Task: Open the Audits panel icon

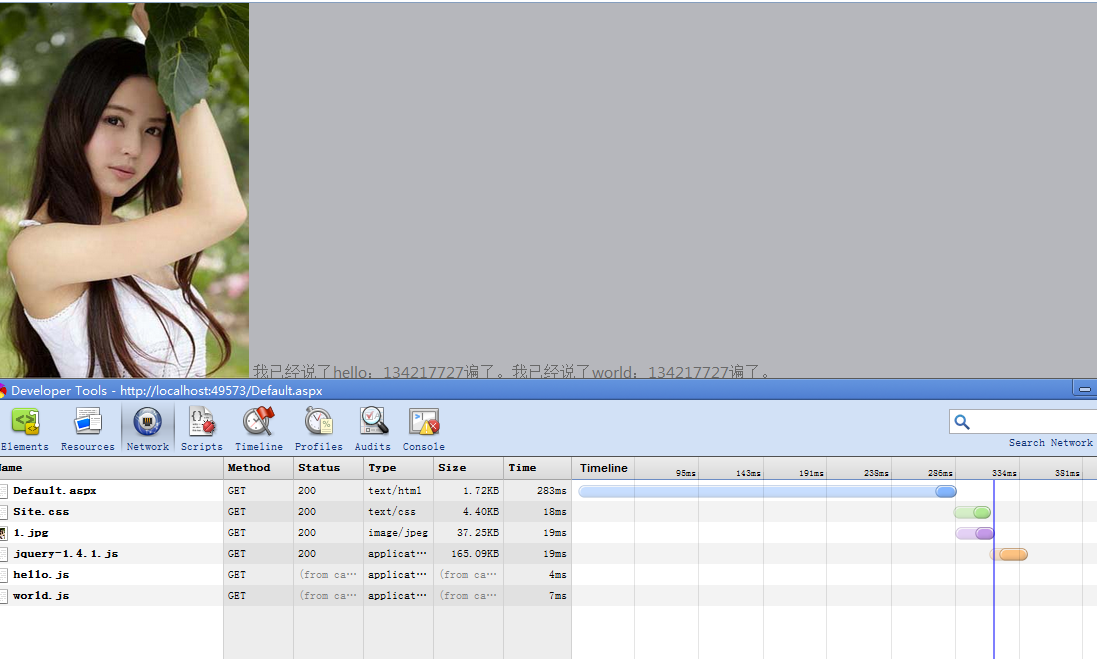Action: click(x=373, y=423)
